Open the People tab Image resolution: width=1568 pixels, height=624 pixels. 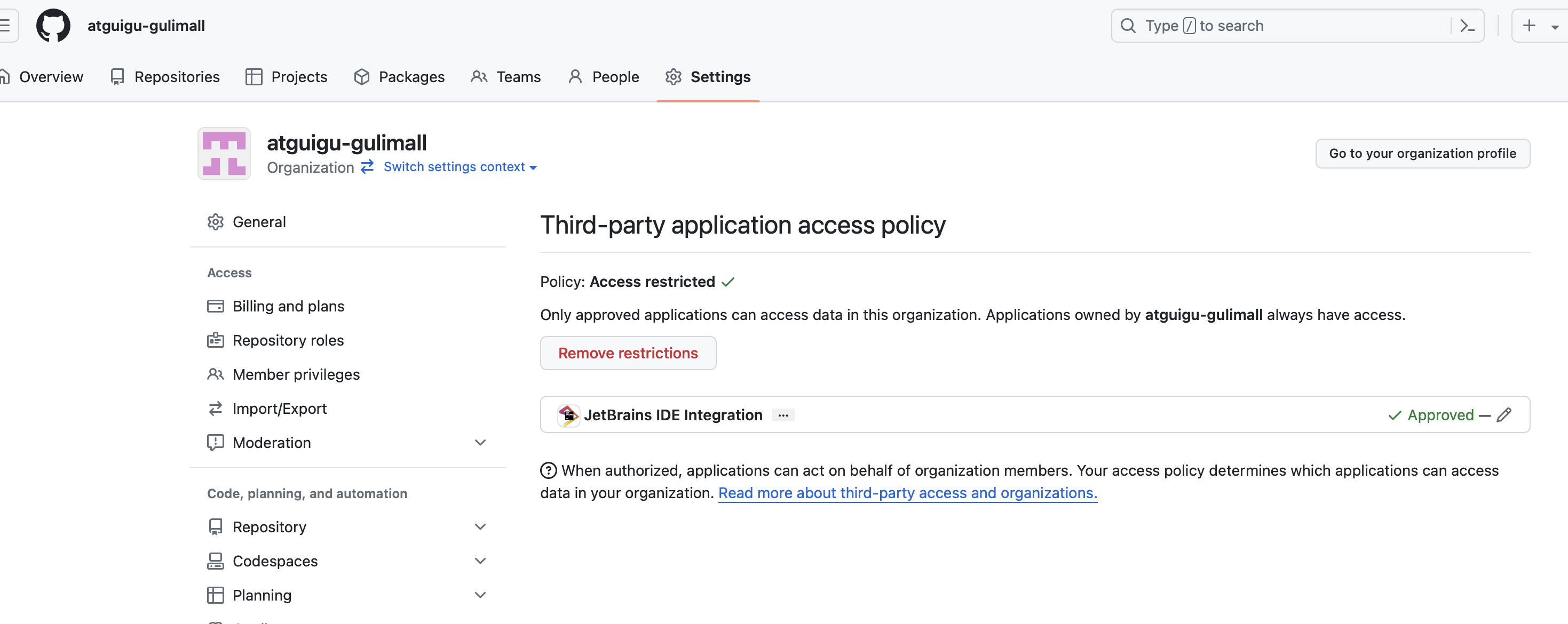(x=603, y=77)
